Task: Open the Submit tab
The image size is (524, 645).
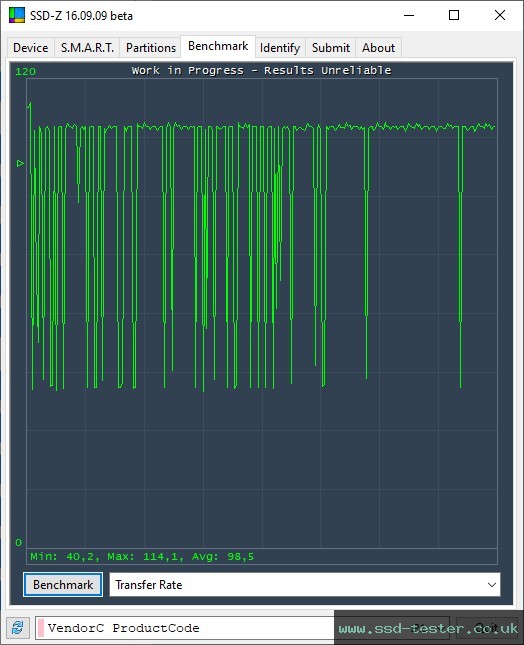Action: coord(331,48)
